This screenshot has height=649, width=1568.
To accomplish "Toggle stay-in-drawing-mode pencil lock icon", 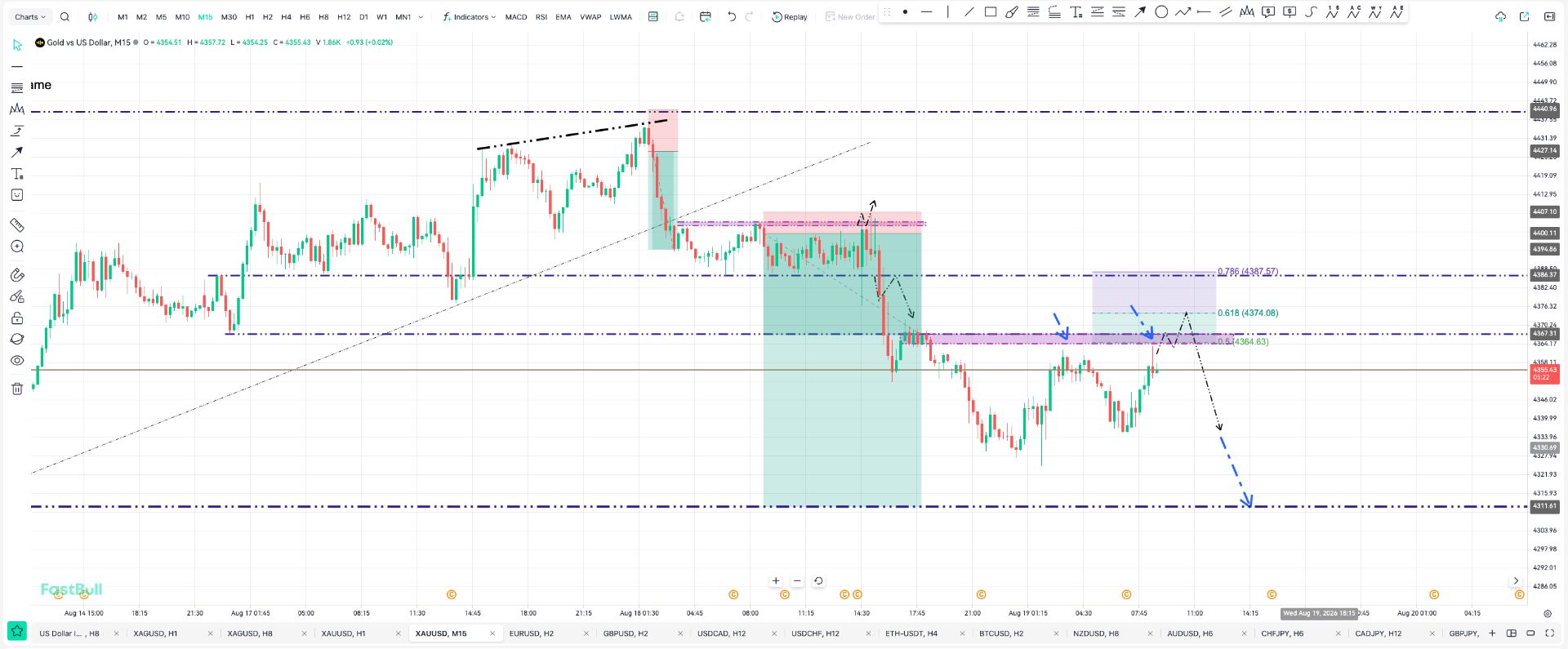I will [x=17, y=297].
